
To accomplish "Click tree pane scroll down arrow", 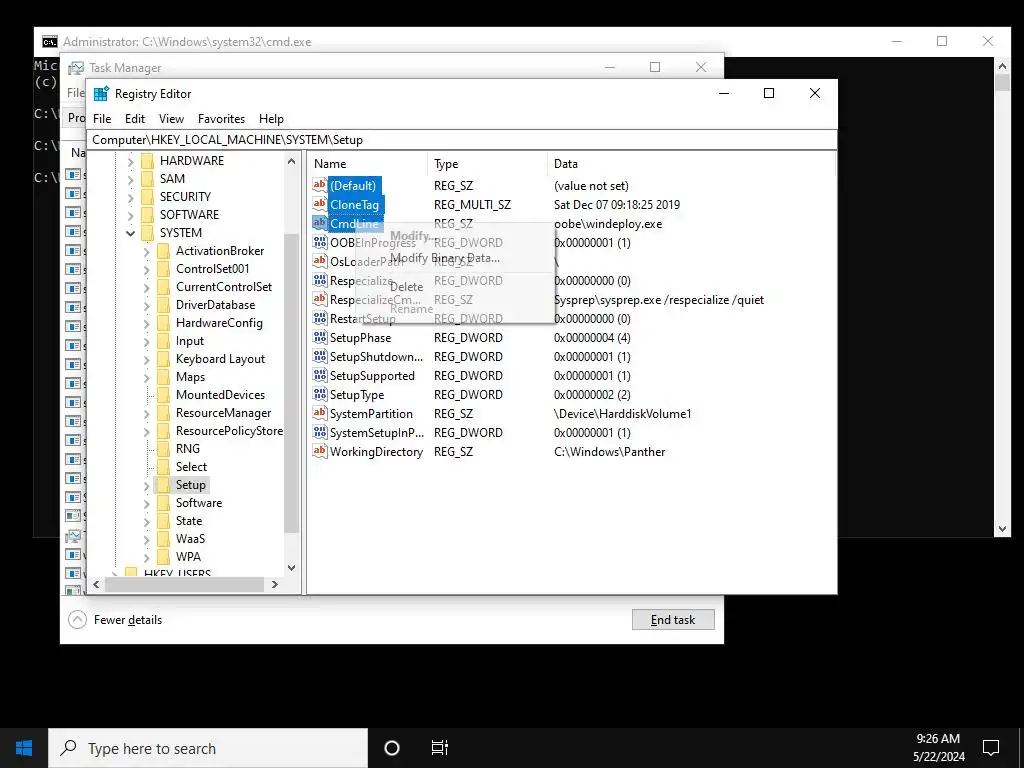I will 291,568.
